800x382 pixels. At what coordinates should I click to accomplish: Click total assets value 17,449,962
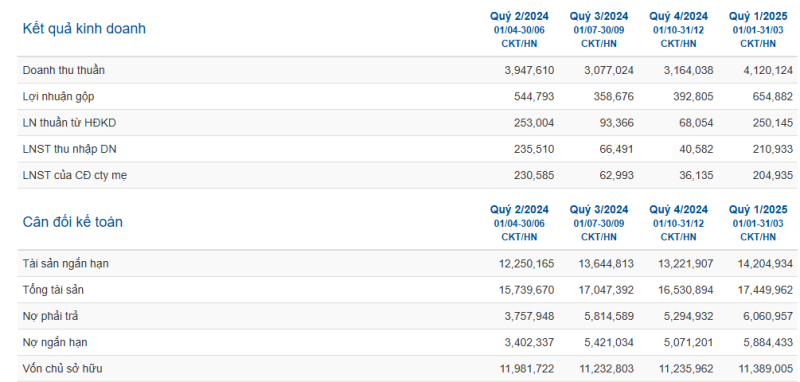click(766, 290)
